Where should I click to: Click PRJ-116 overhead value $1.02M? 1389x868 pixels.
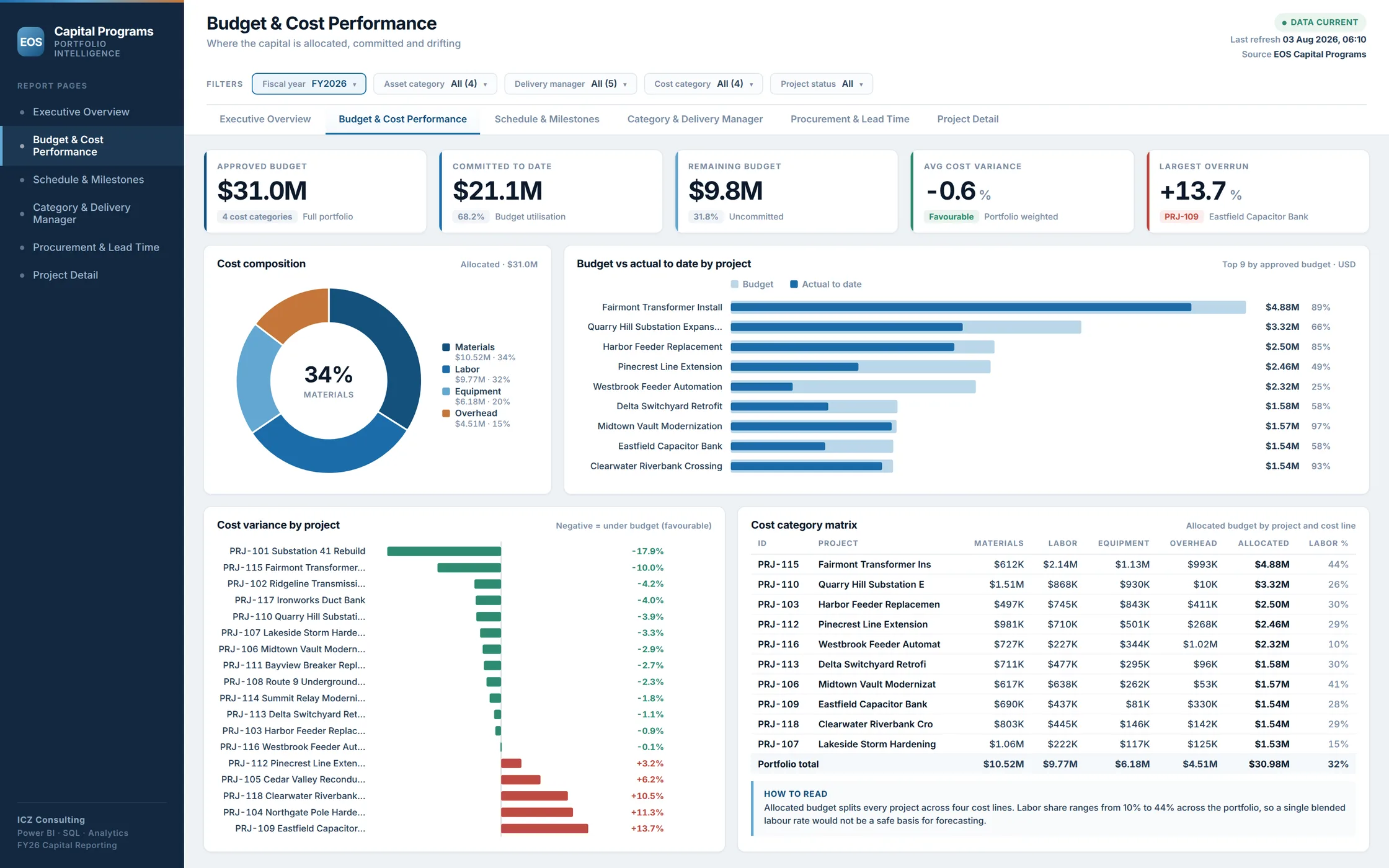pos(1199,644)
